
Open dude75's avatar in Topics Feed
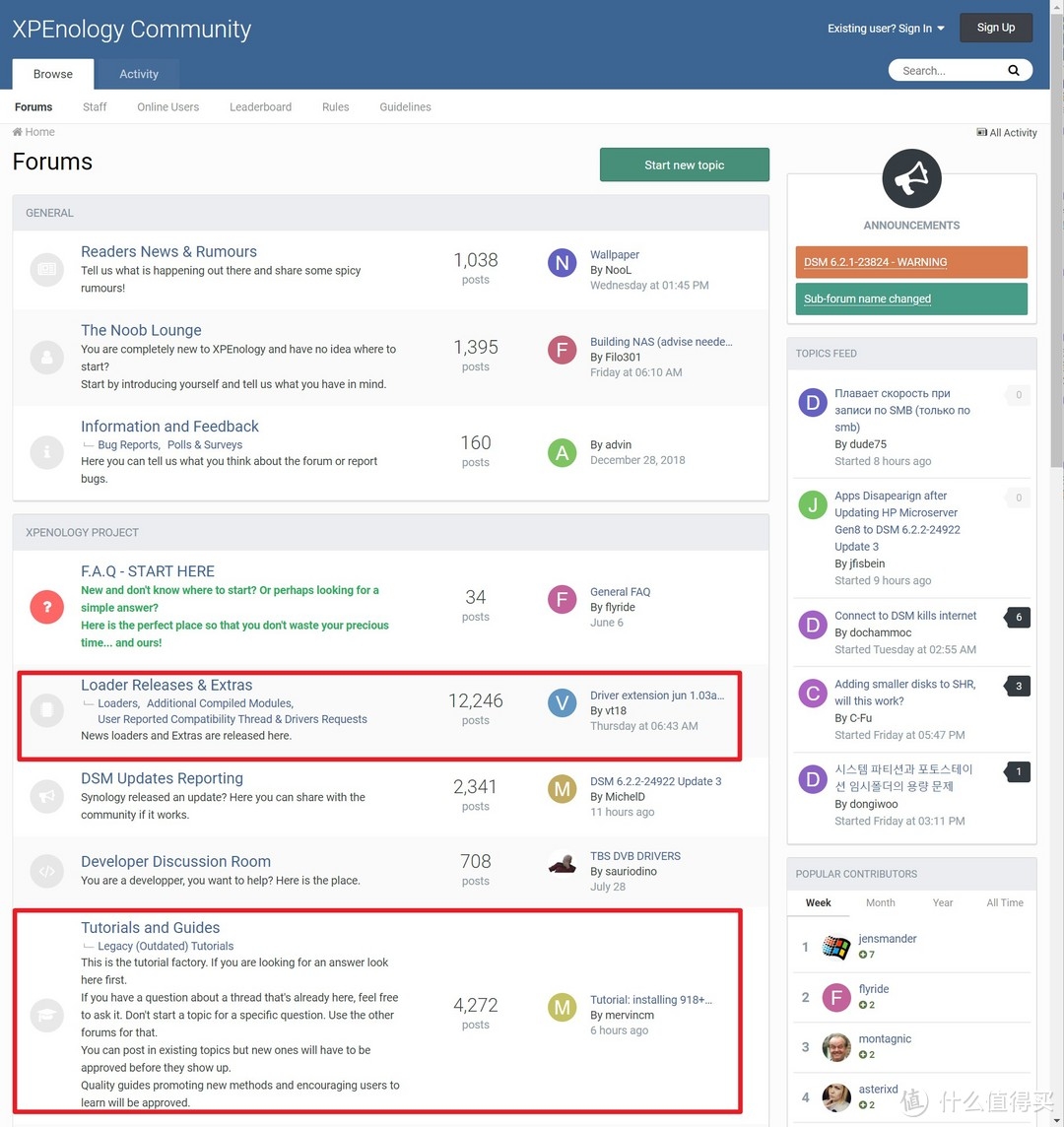813,403
